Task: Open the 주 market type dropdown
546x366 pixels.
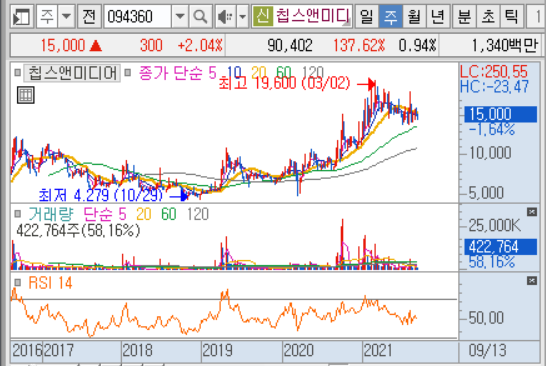Action: pos(66,16)
